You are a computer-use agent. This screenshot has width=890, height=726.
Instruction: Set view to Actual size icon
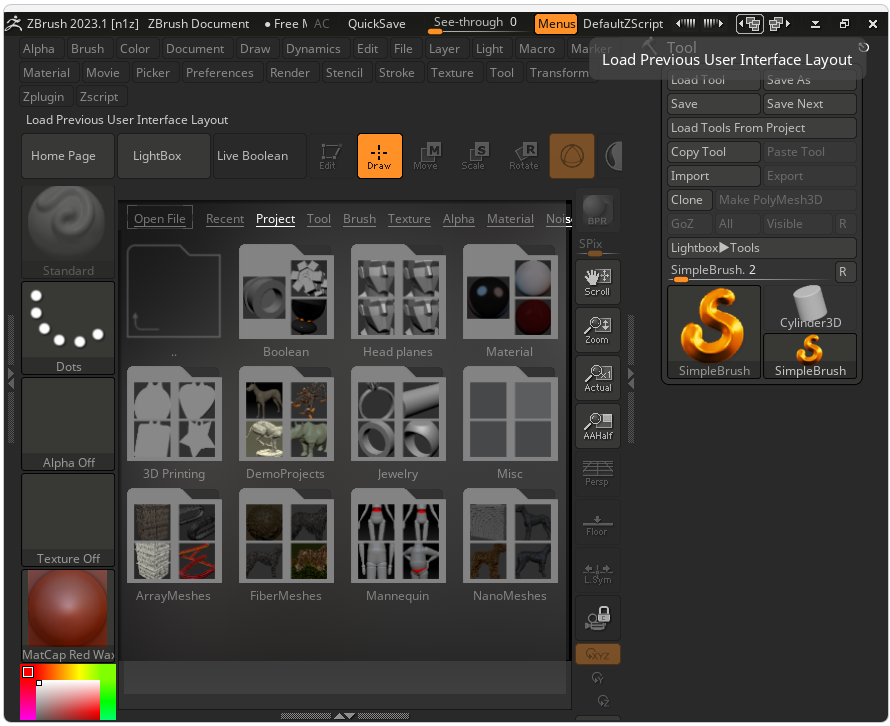[x=597, y=377]
